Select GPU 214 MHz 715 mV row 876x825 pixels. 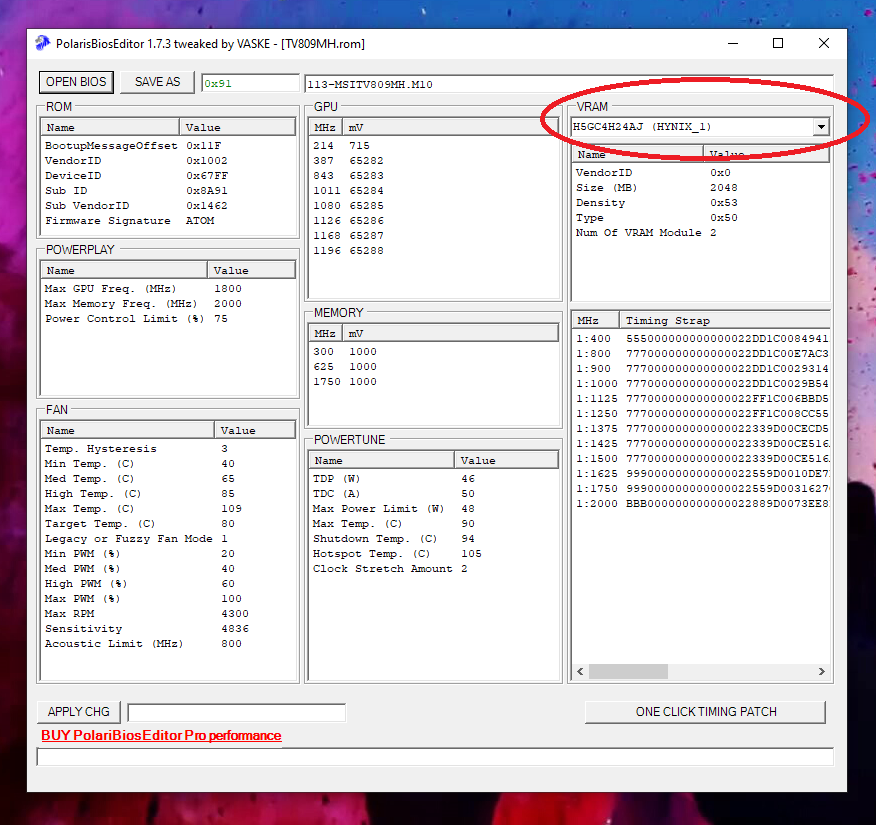point(434,146)
